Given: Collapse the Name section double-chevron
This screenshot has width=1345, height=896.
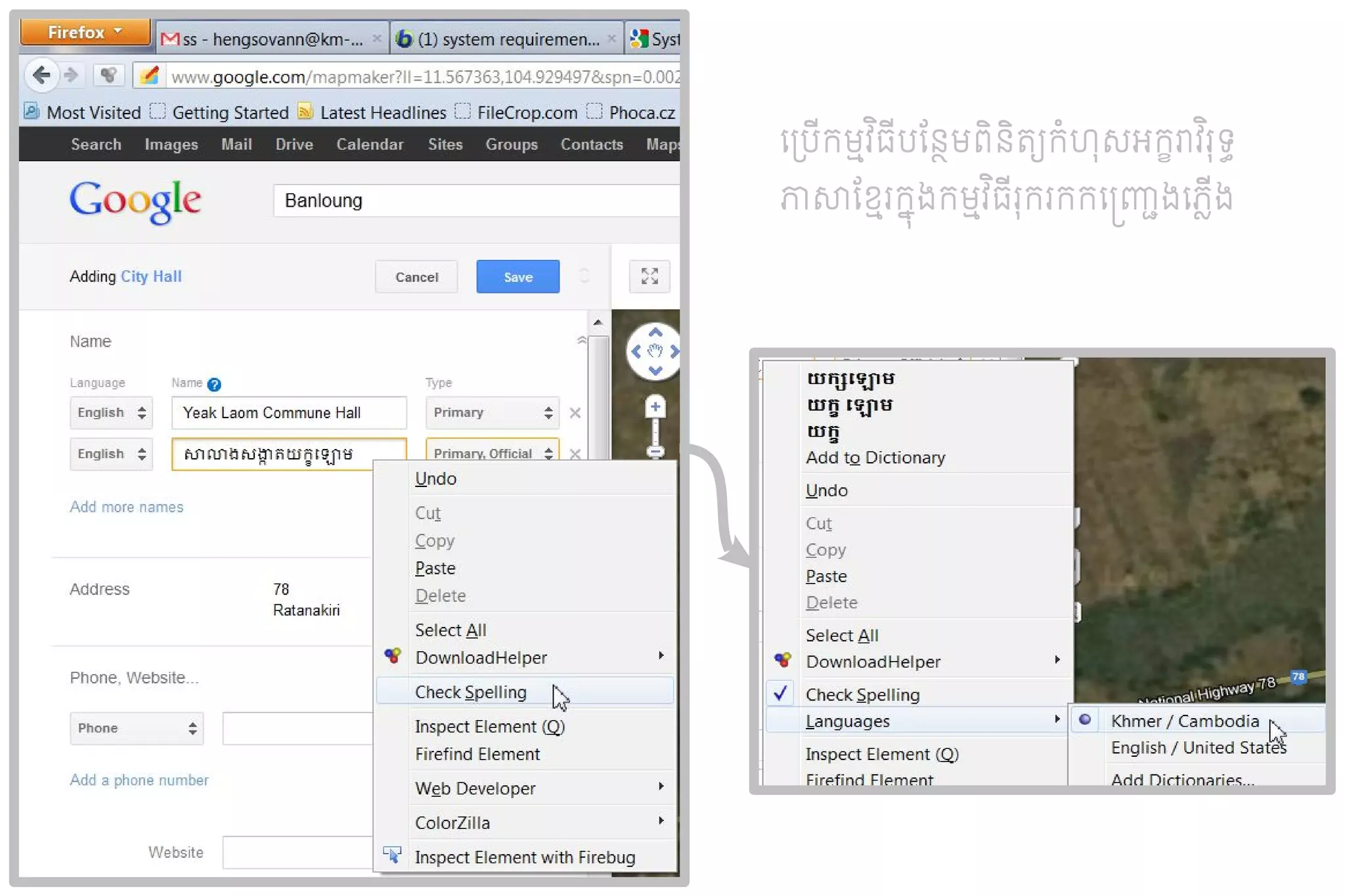Looking at the screenshot, I should tap(581, 340).
